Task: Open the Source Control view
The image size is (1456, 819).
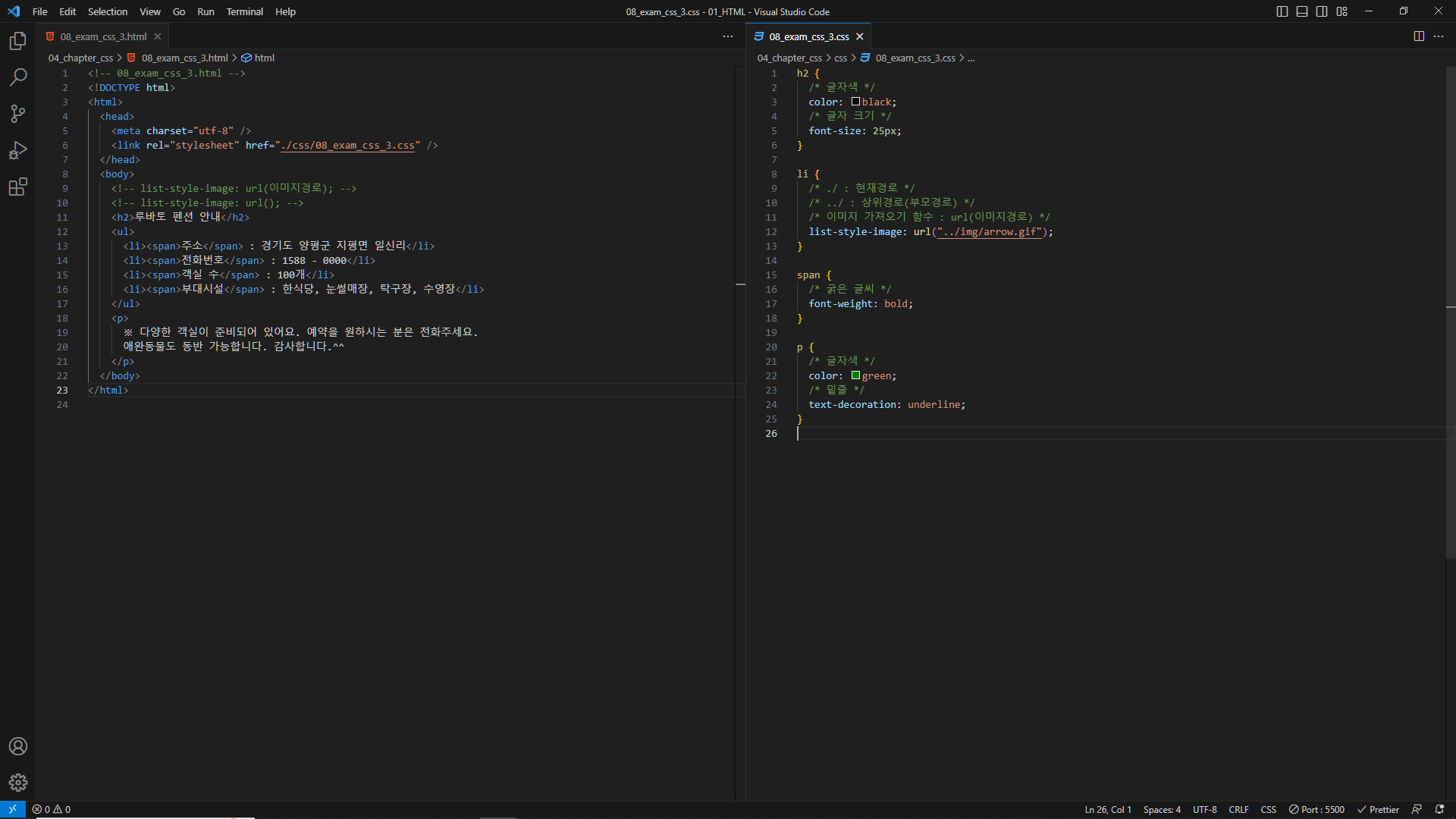Action: (18, 114)
